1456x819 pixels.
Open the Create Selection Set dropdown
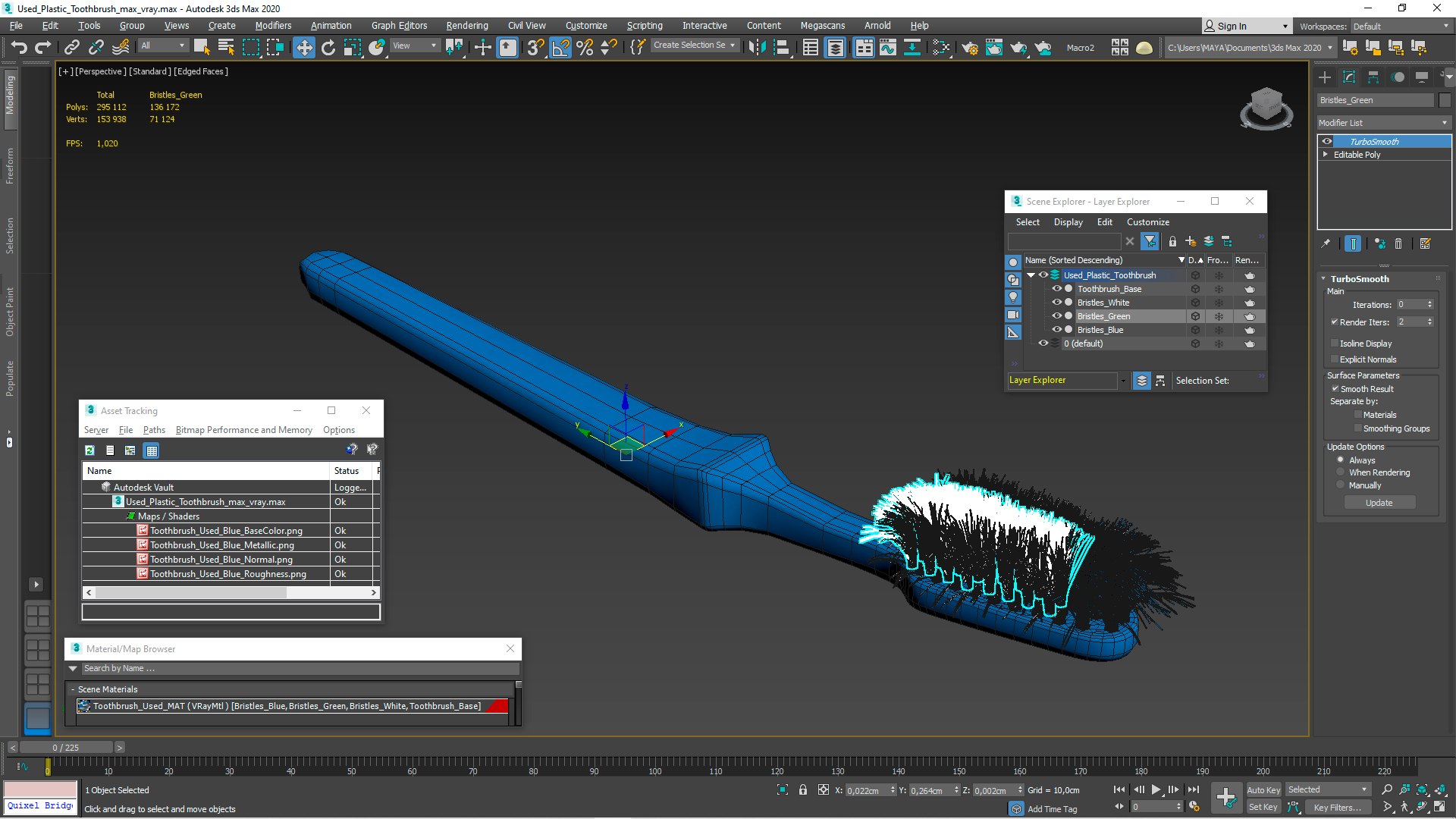(695, 45)
